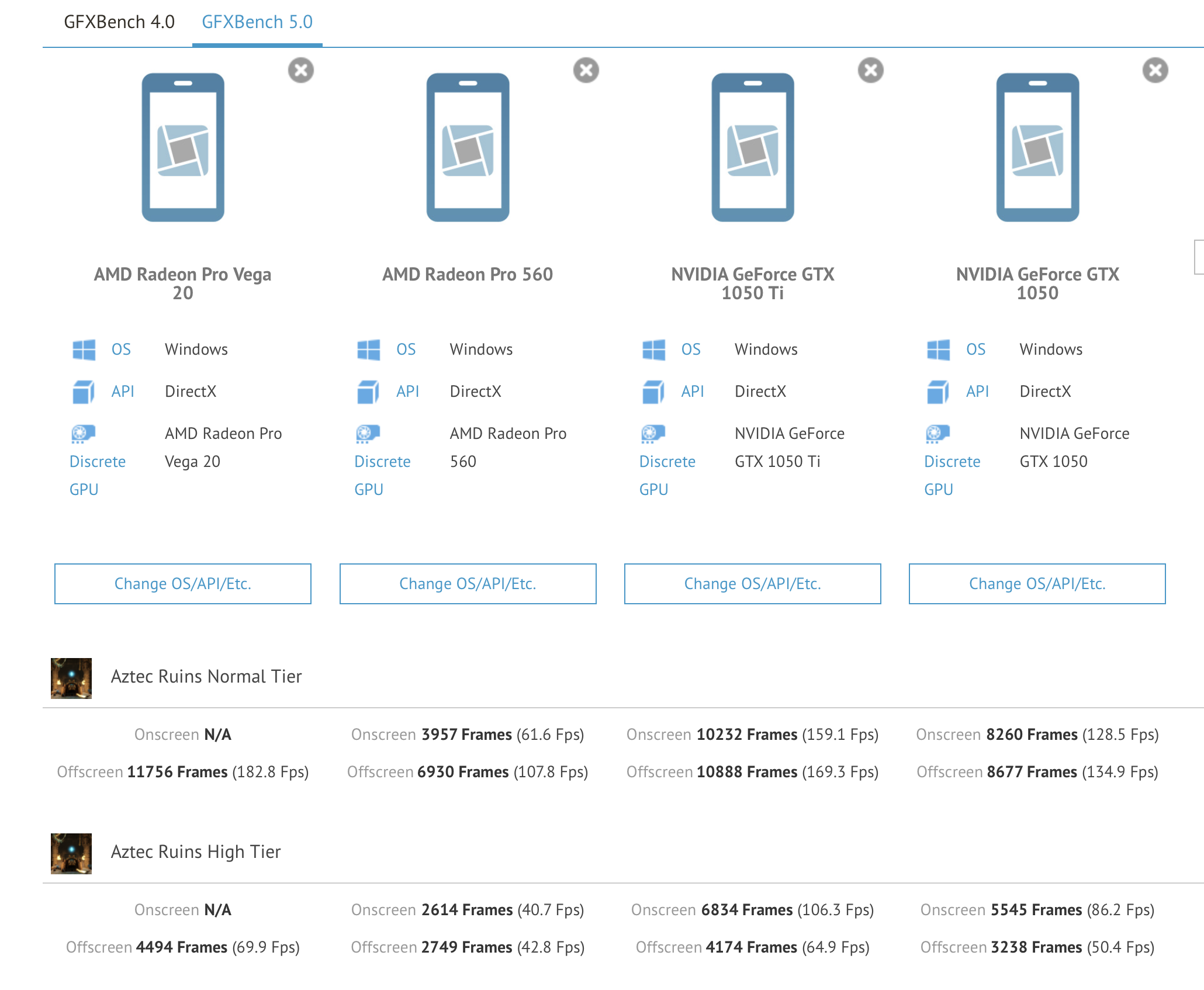Click Change OS/API/Etc. for Vega 20

(x=183, y=584)
